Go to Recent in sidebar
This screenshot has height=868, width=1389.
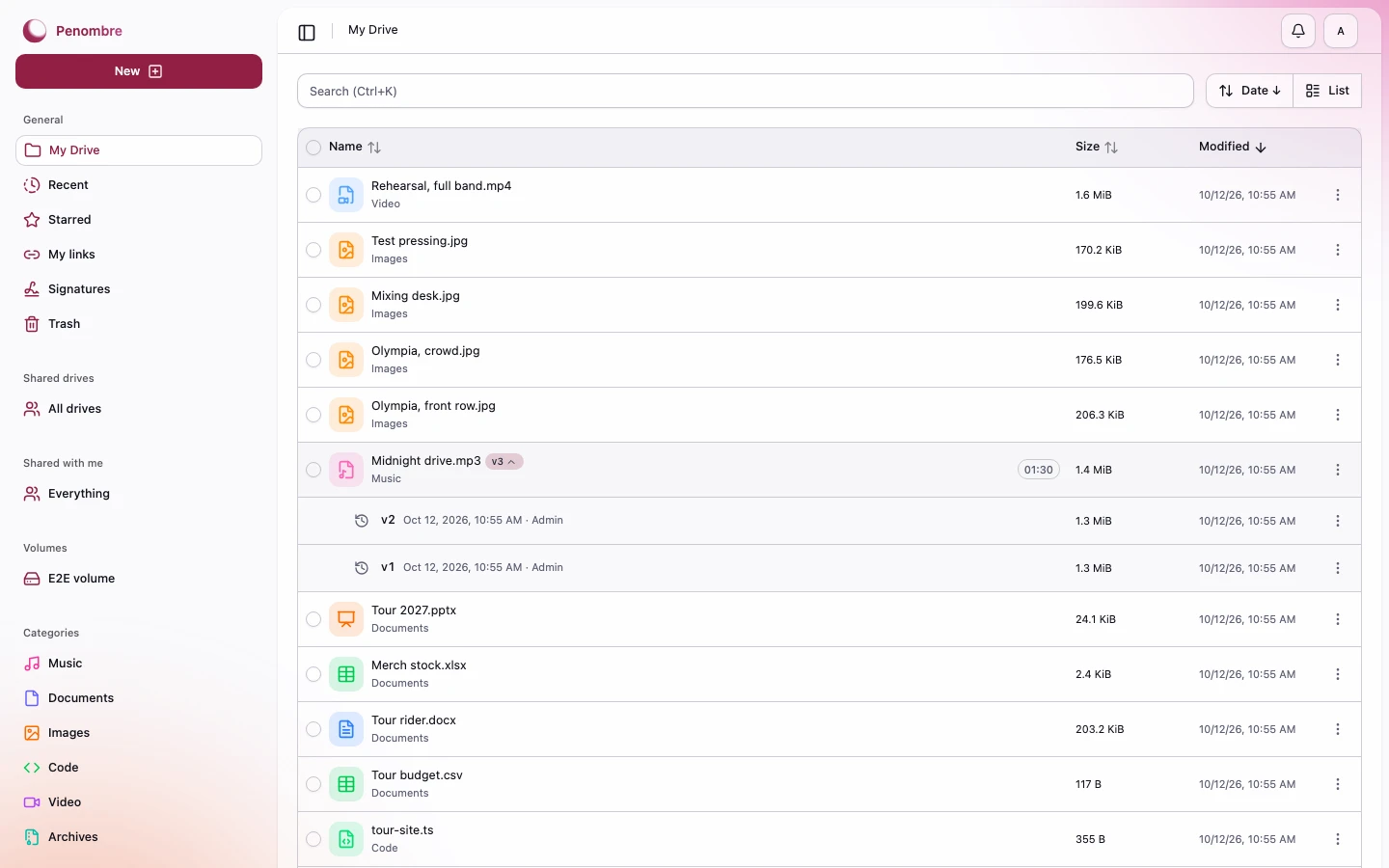coord(139,185)
